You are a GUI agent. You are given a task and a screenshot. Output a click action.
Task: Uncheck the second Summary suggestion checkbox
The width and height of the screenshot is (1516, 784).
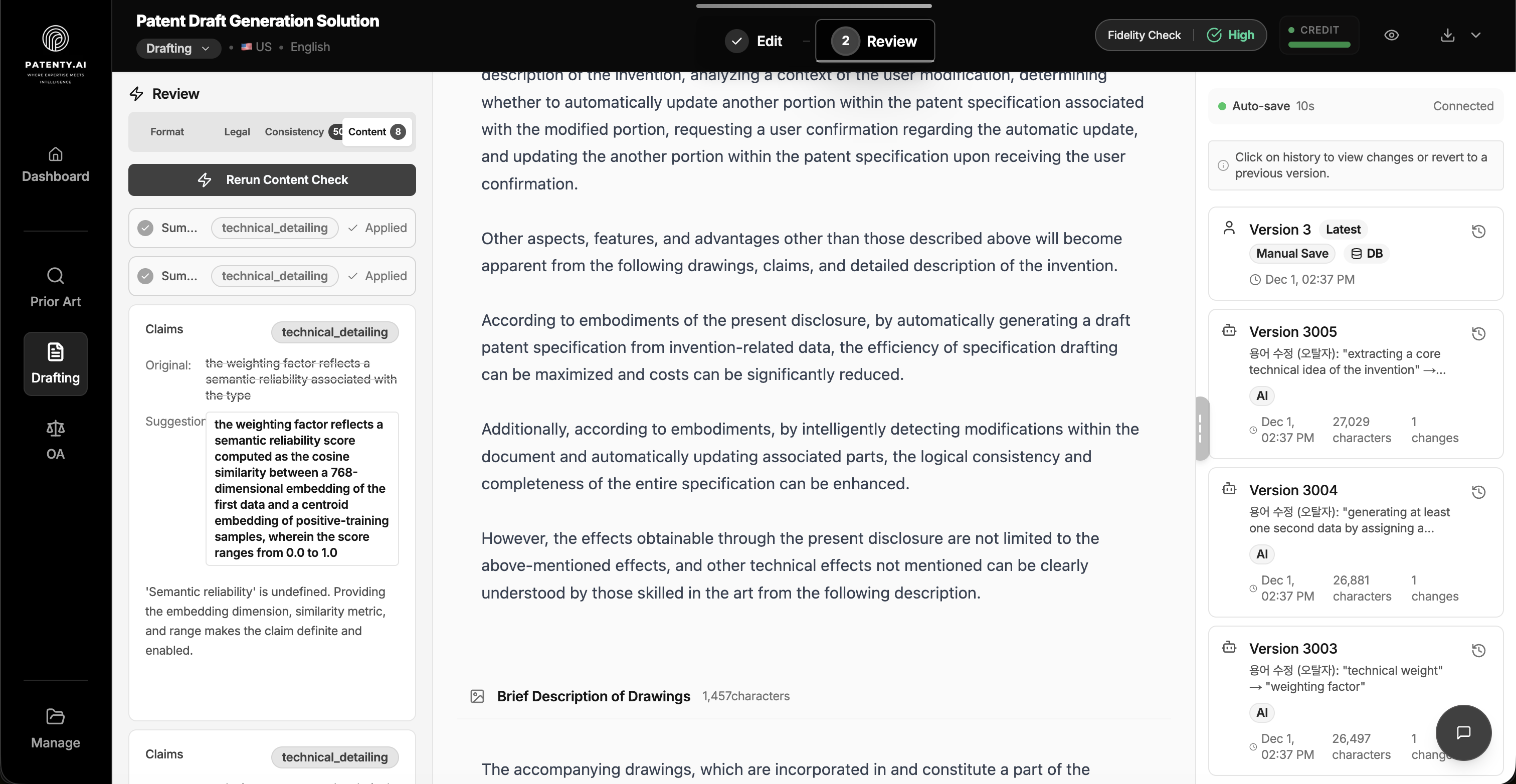click(x=145, y=276)
